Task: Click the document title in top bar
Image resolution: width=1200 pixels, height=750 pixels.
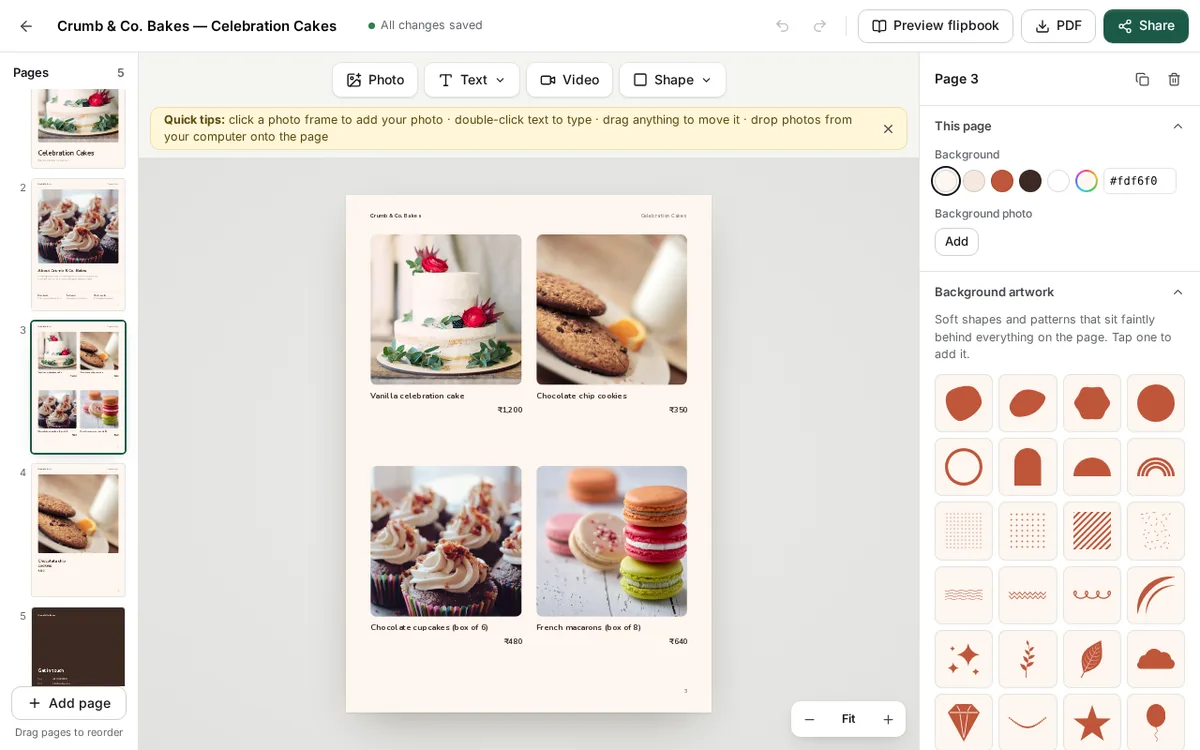Action: (x=197, y=26)
